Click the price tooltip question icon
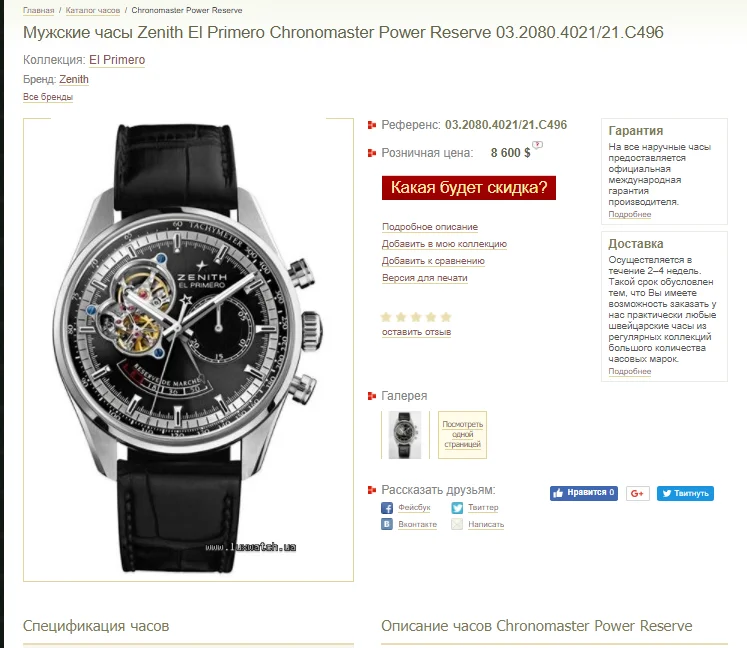The height and width of the screenshot is (648, 747). 537,144
